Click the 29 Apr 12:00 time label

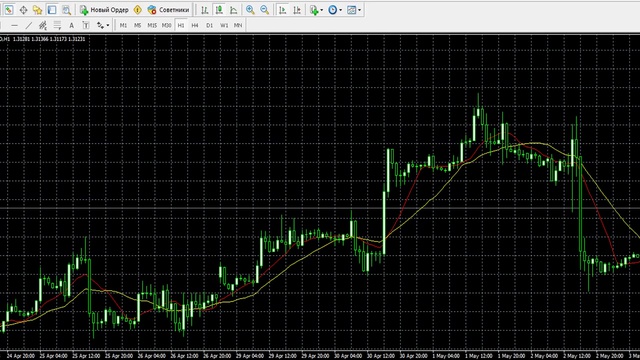[282, 356]
